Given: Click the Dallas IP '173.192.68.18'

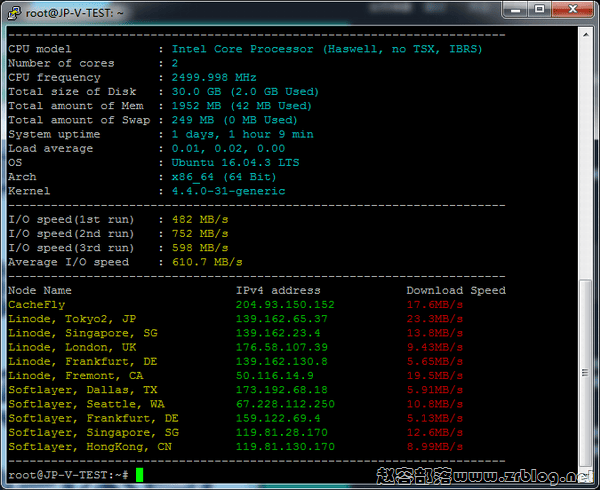Looking at the screenshot, I should [282, 390].
